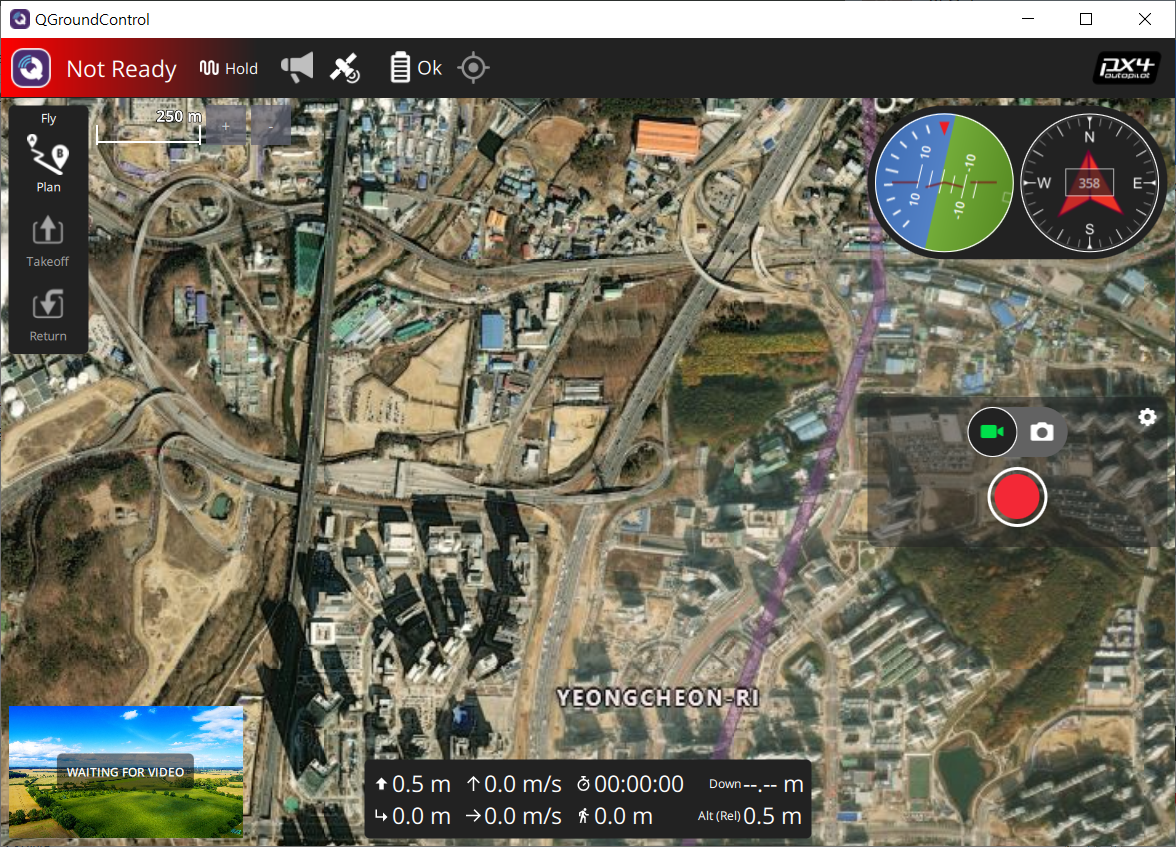This screenshot has width=1176, height=847.
Task: Zoom in map with plus button
Action: [x=226, y=126]
